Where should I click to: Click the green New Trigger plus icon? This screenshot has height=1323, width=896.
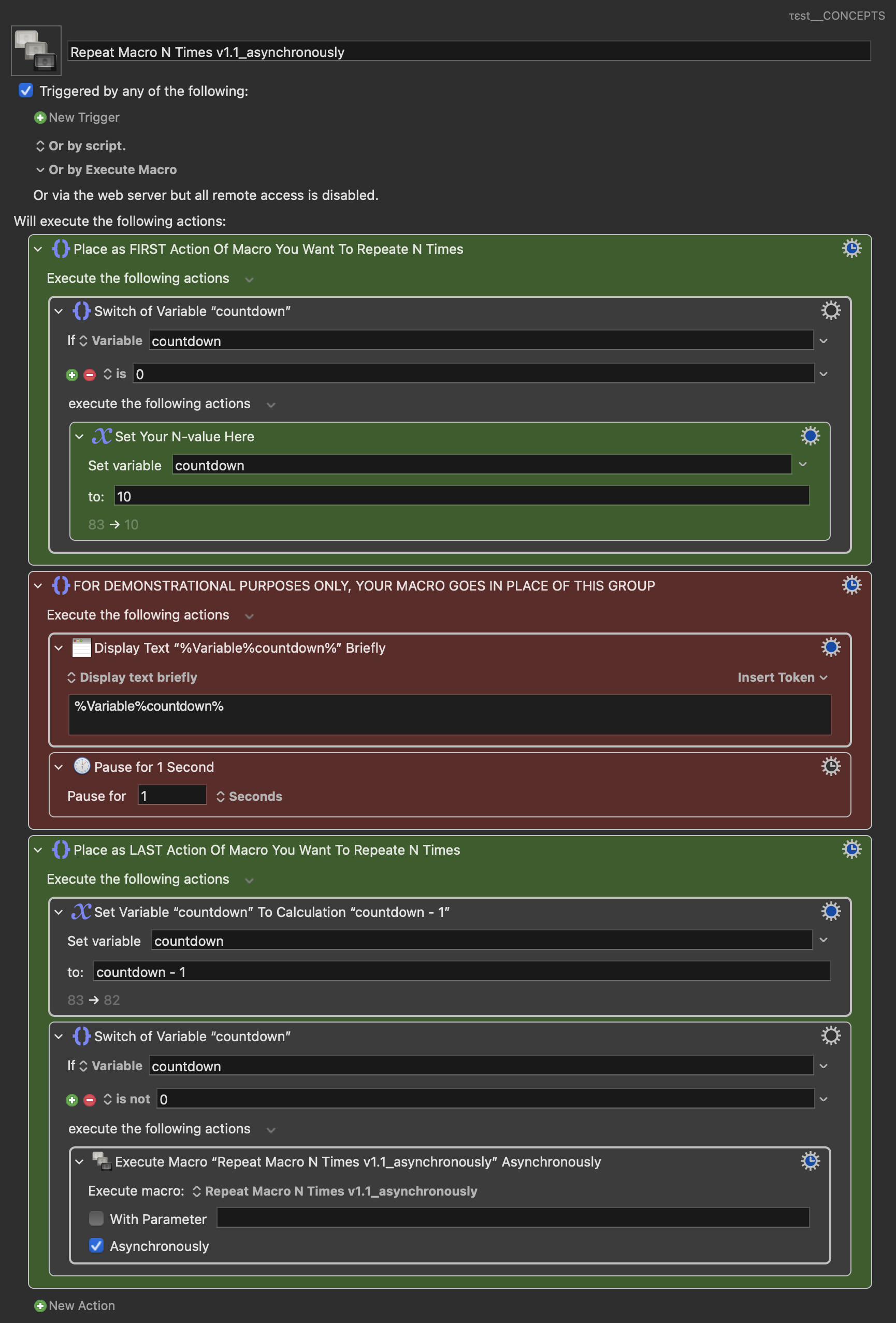40,118
